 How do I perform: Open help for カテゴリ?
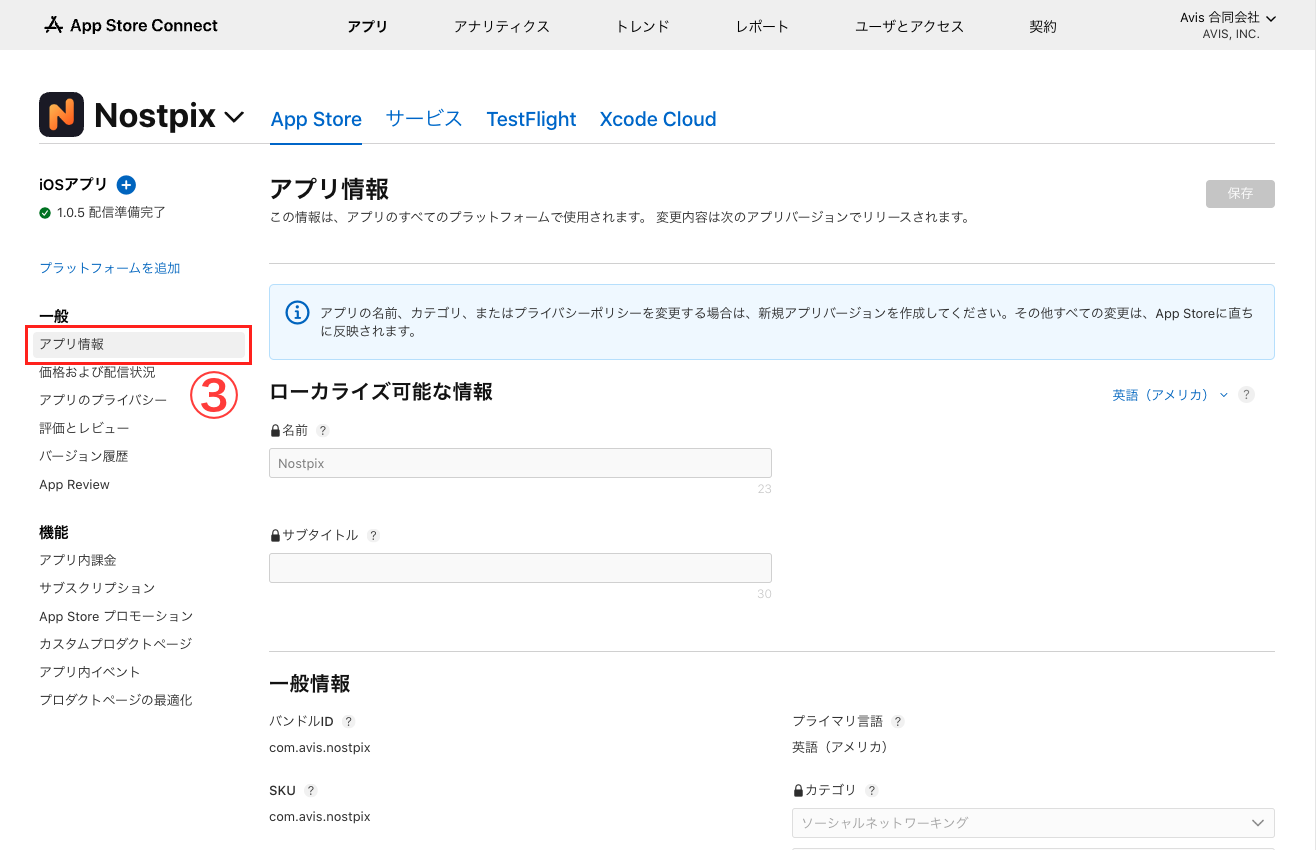pos(872,790)
